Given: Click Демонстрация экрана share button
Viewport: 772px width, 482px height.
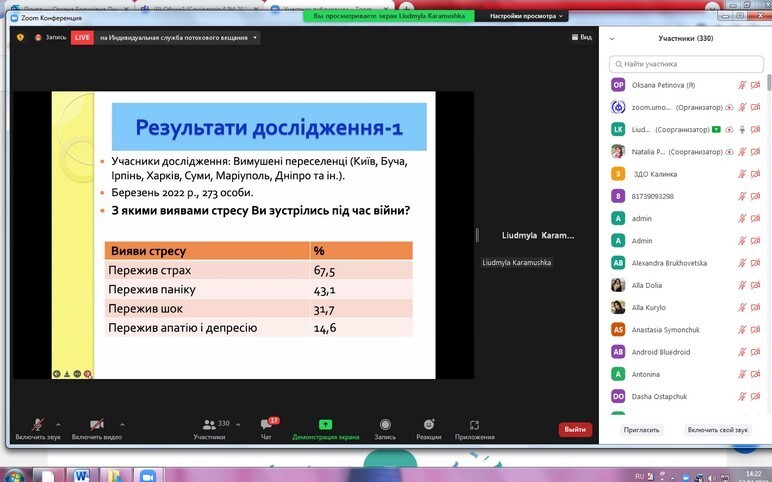Looking at the screenshot, I should point(325,428).
